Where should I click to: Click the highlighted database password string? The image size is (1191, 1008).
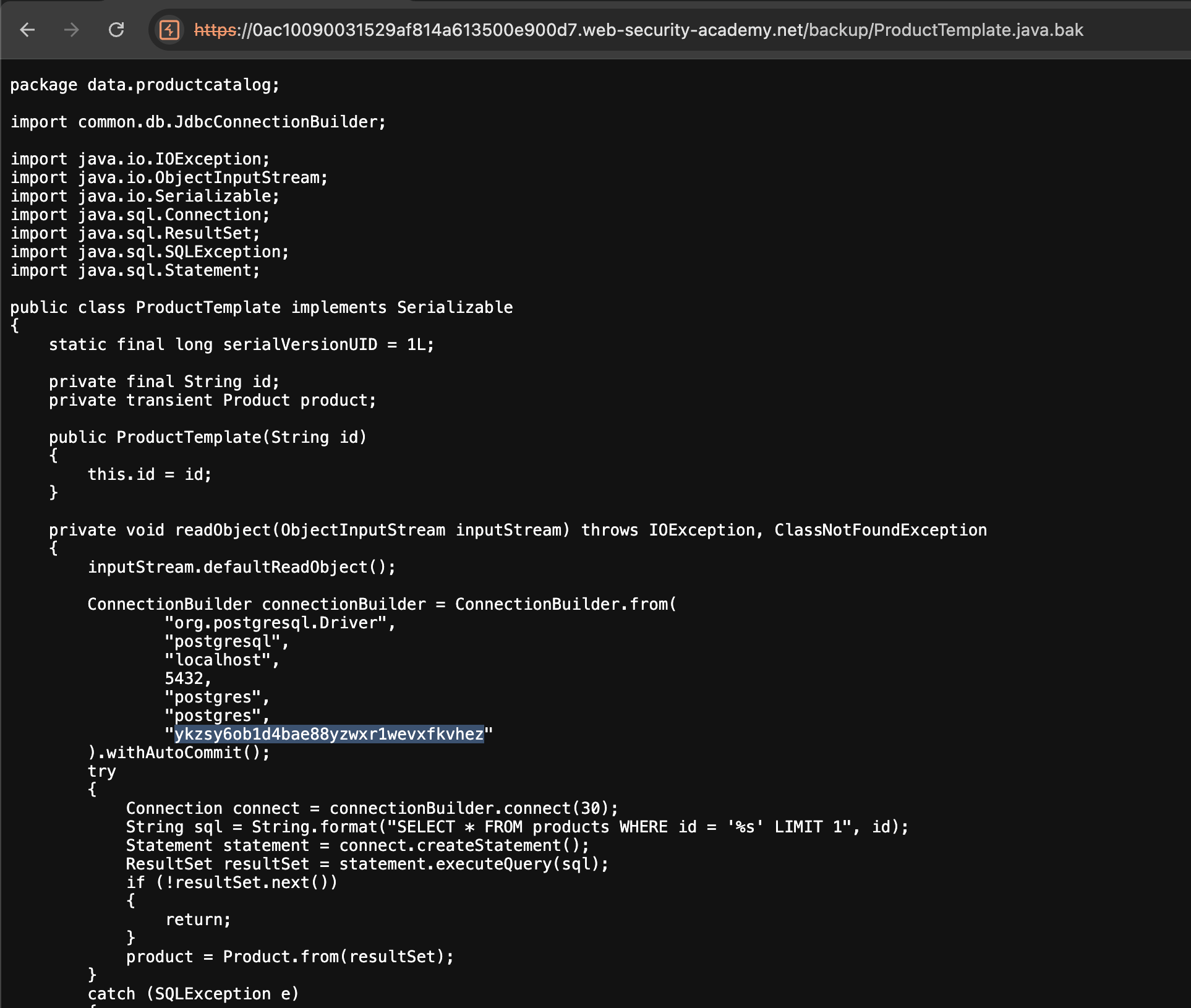click(x=329, y=734)
